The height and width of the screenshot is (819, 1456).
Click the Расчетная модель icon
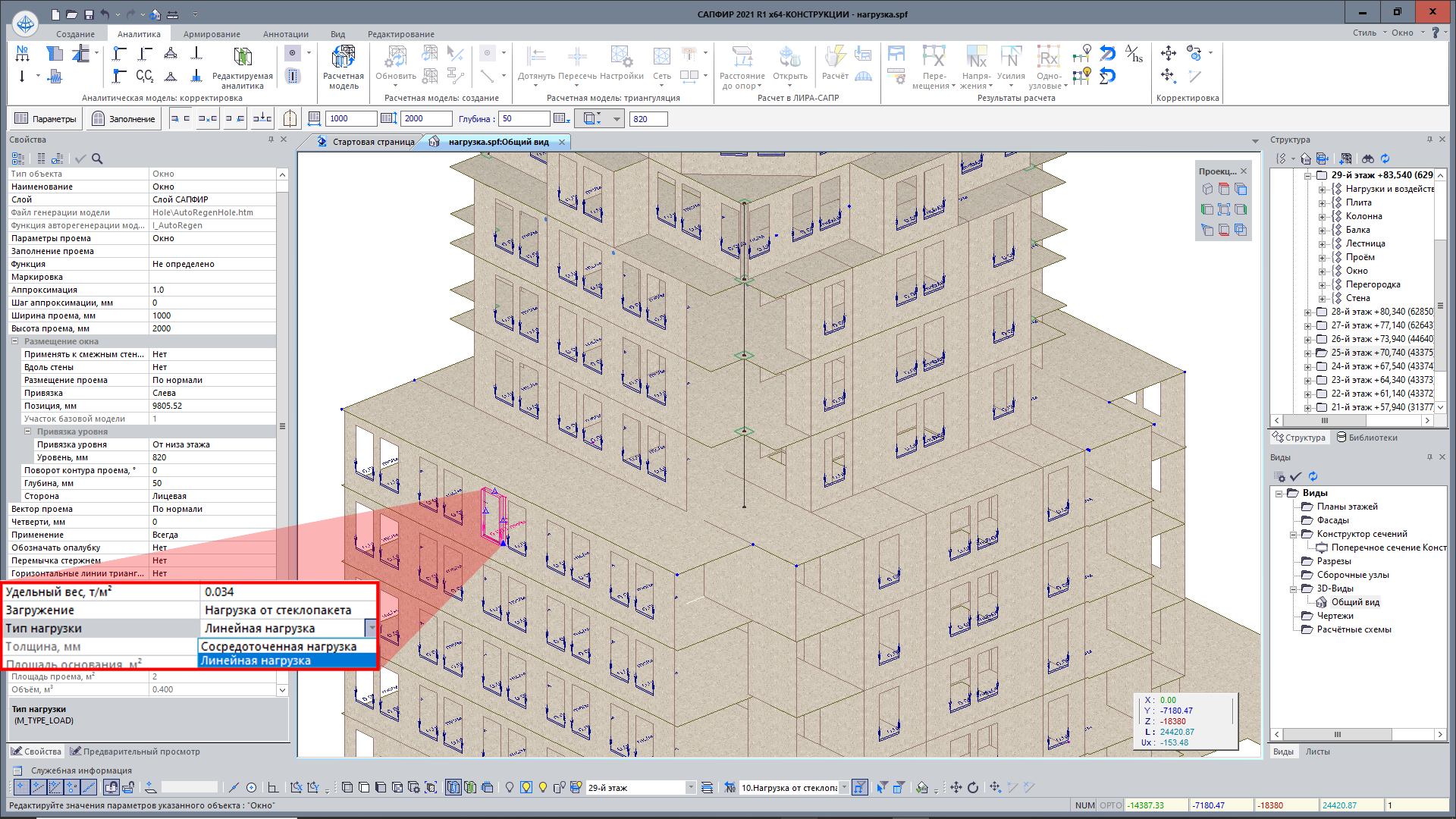(344, 58)
